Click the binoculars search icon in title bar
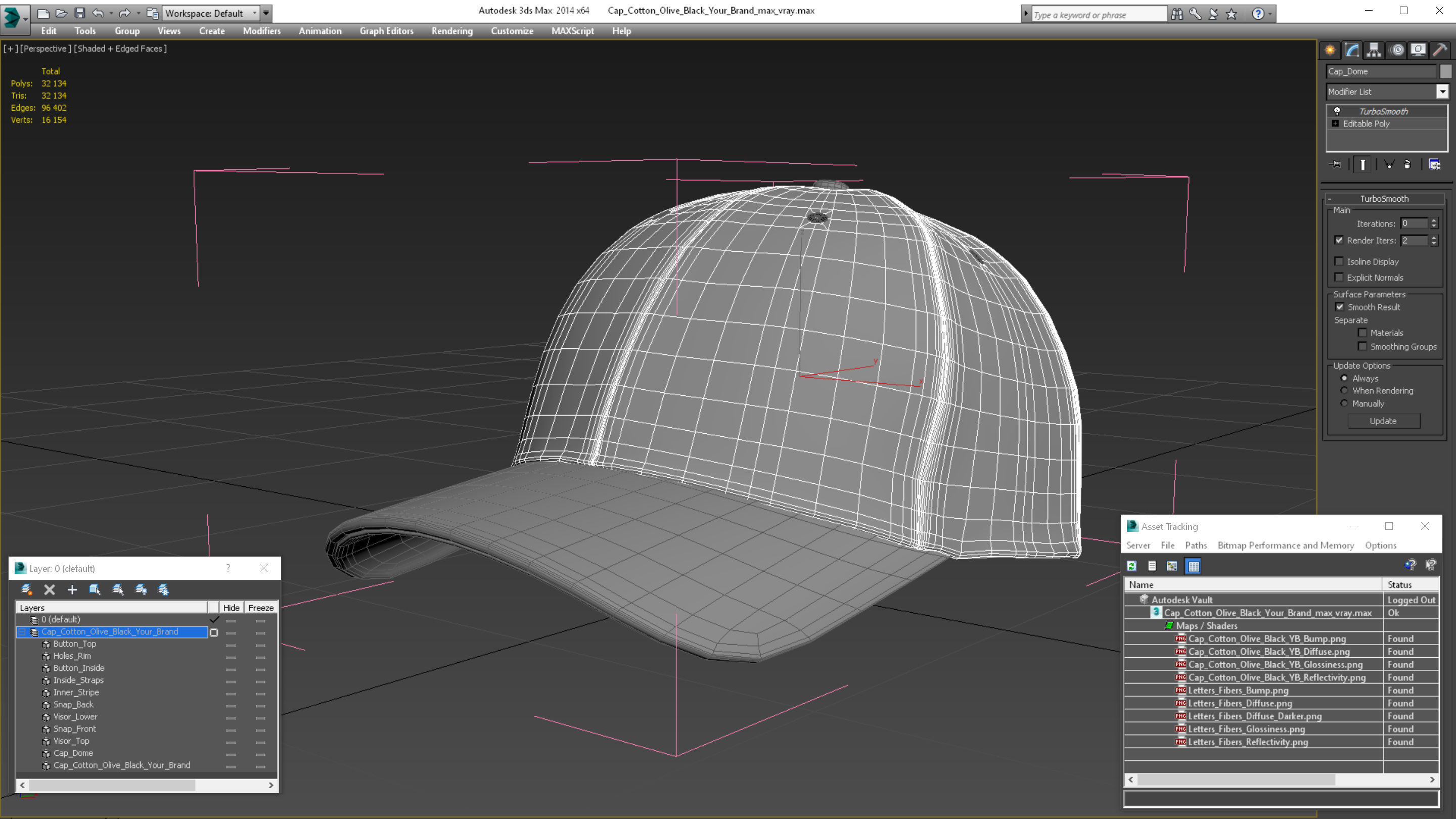1456x819 pixels. click(1177, 14)
